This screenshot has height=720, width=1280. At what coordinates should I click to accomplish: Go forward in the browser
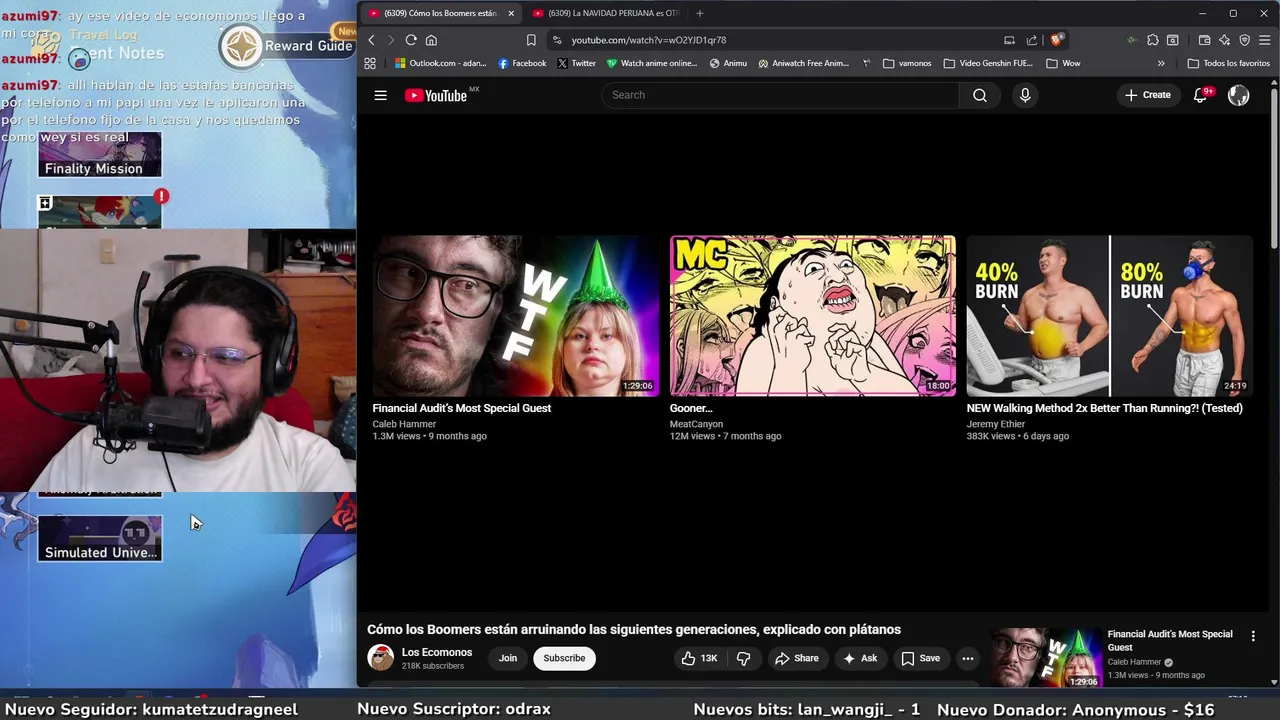click(390, 40)
